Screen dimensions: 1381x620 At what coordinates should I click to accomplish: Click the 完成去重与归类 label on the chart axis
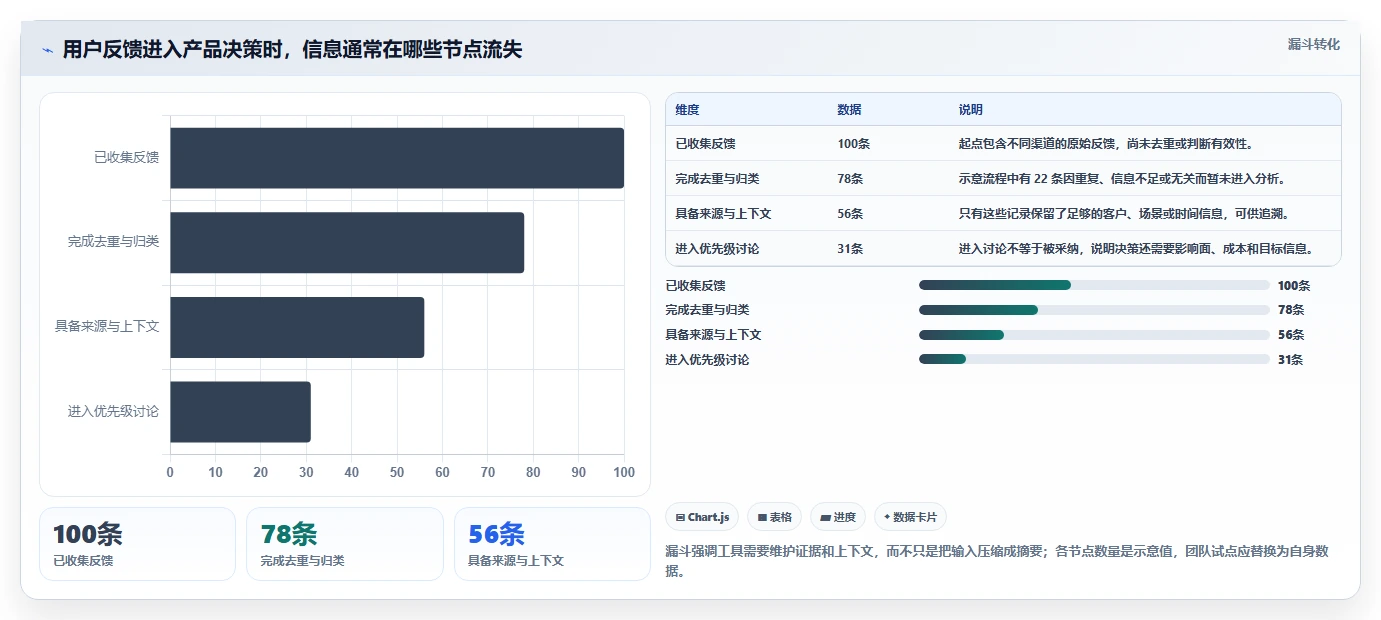(113, 242)
